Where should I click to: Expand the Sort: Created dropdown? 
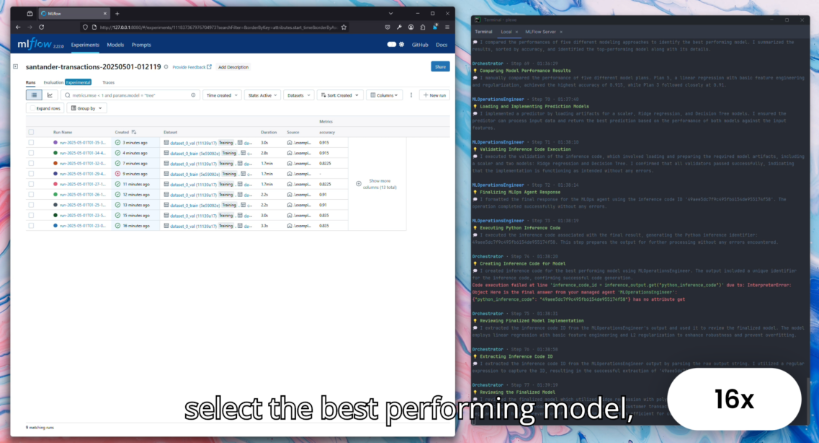[x=344, y=95]
